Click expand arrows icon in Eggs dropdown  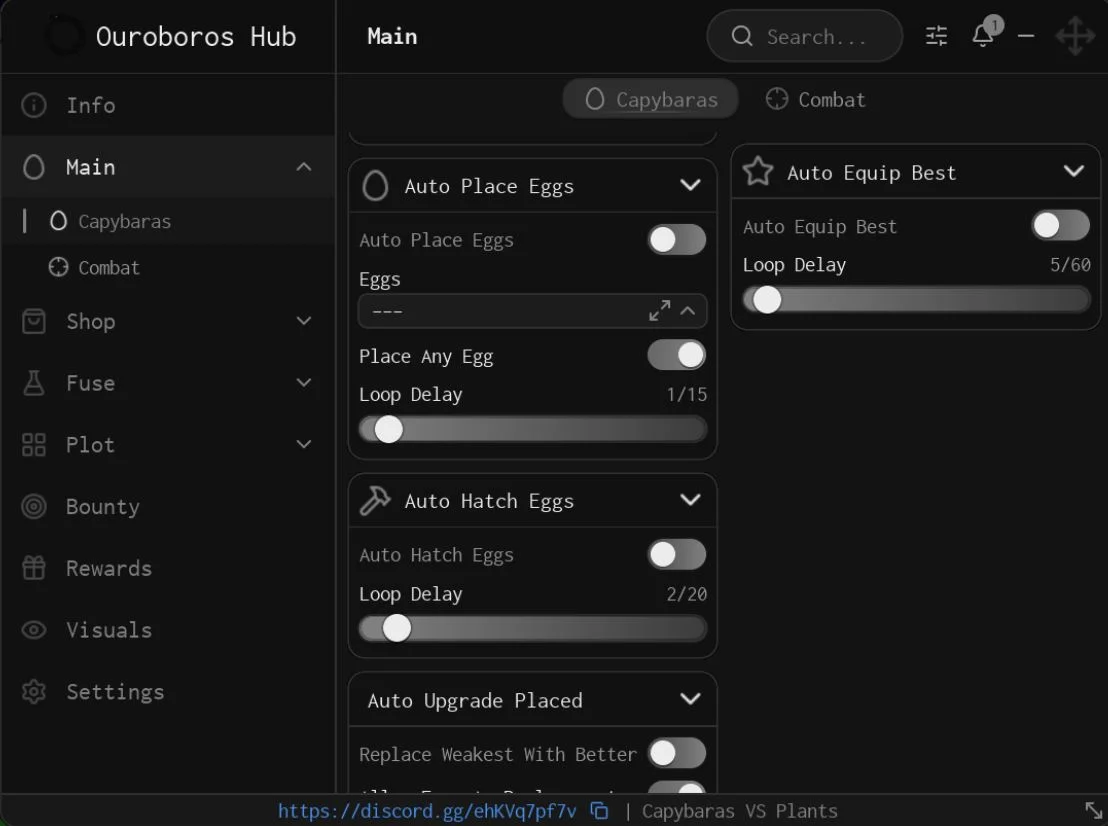click(x=660, y=311)
